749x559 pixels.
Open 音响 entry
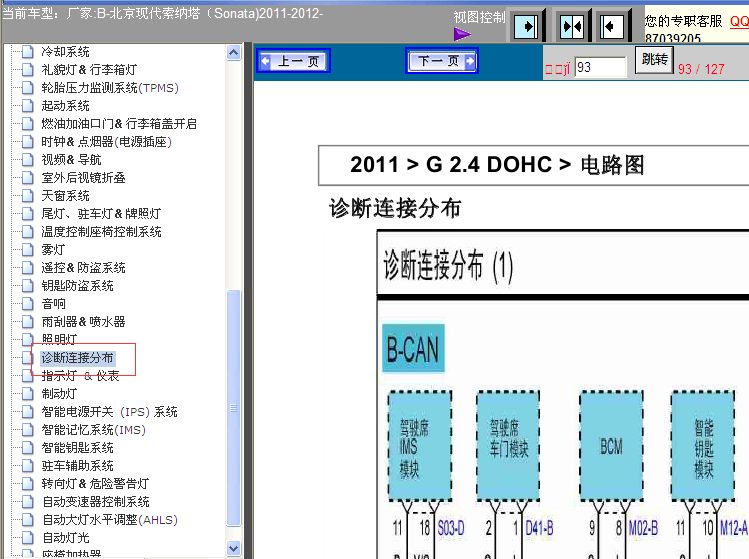(x=54, y=304)
